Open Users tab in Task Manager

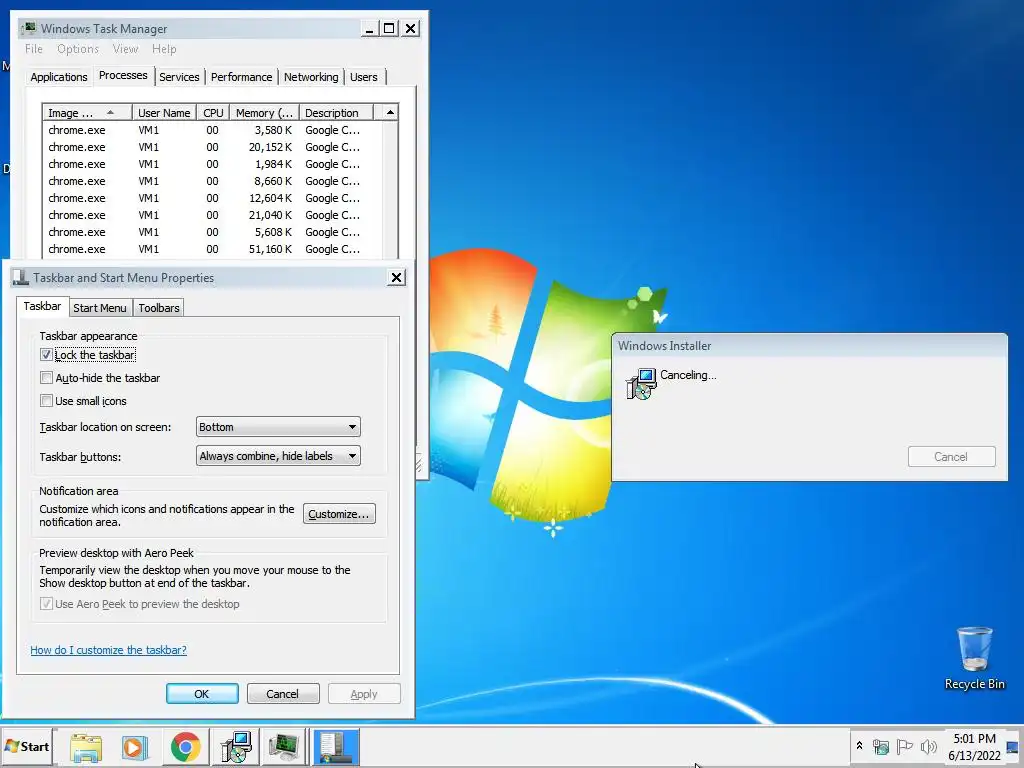(364, 77)
